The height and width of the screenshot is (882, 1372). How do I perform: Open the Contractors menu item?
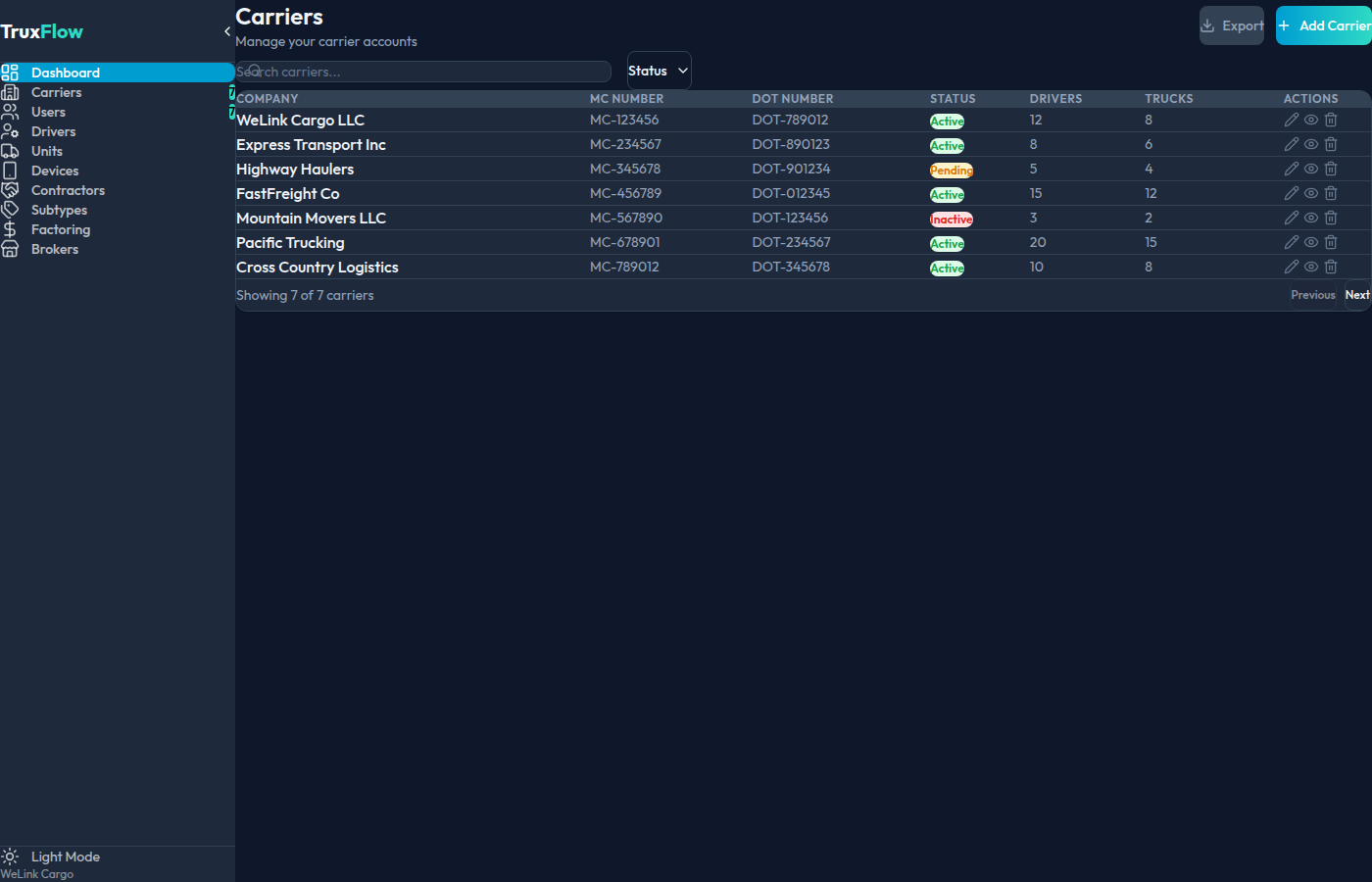coord(69,189)
